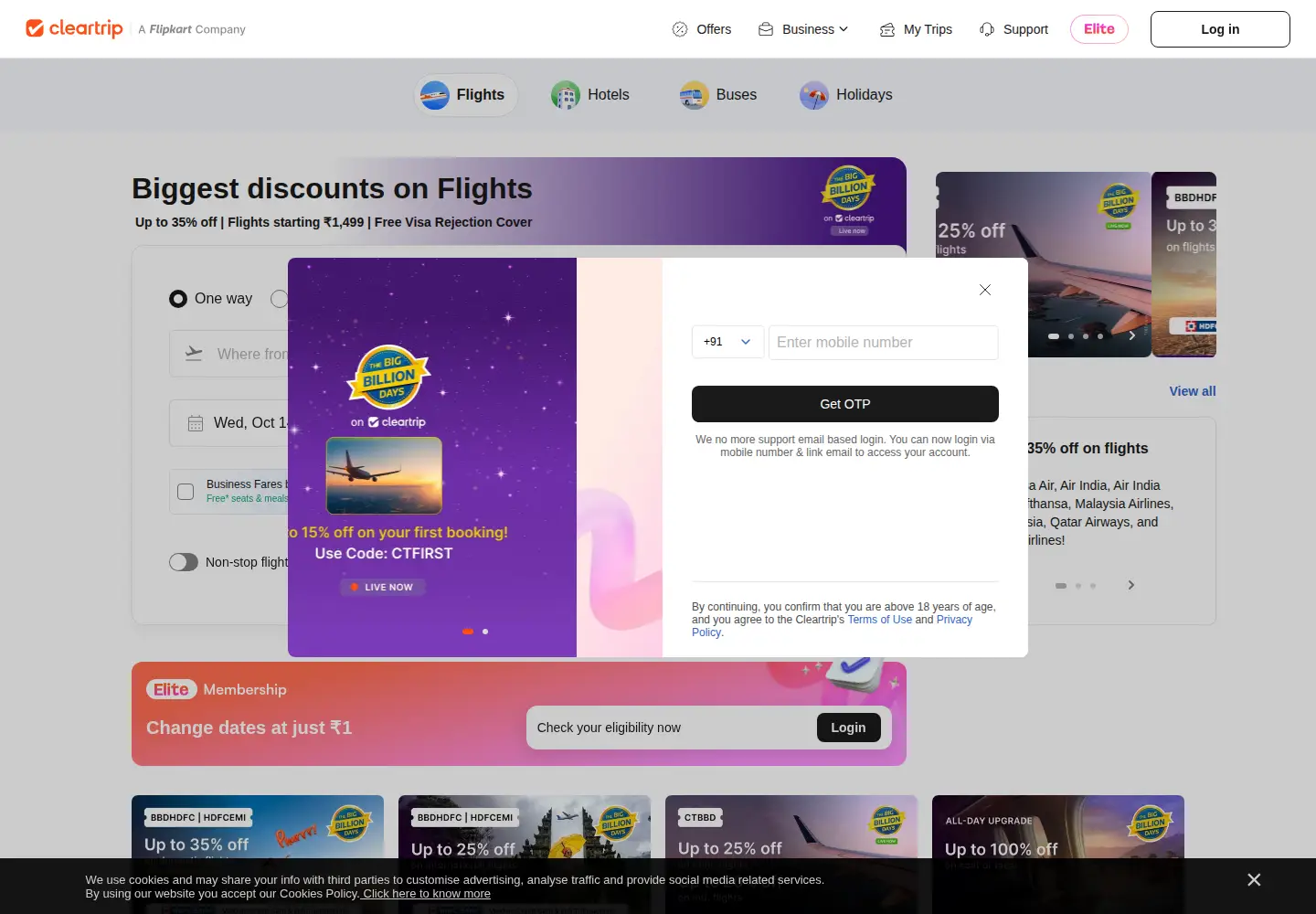Click the Support headset icon
This screenshot has width=1316, height=914.
[x=987, y=29]
